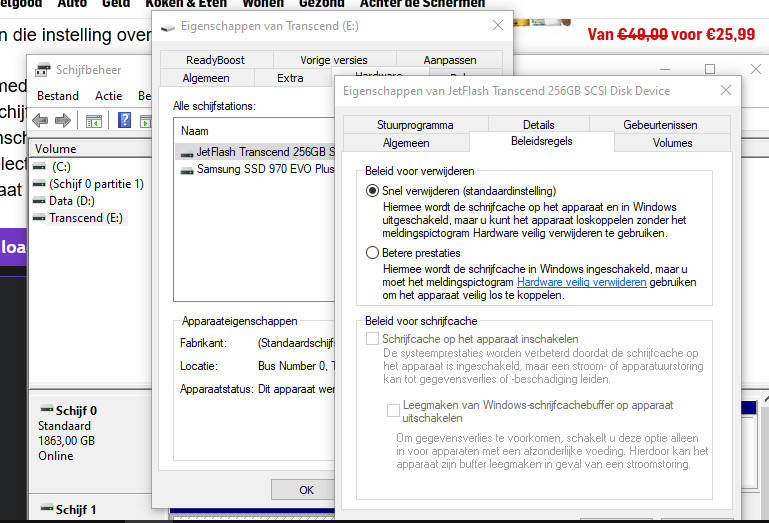Switch to Algemeen tab in JetFlash properties
The image size is (769, 523).
[406, 143]
